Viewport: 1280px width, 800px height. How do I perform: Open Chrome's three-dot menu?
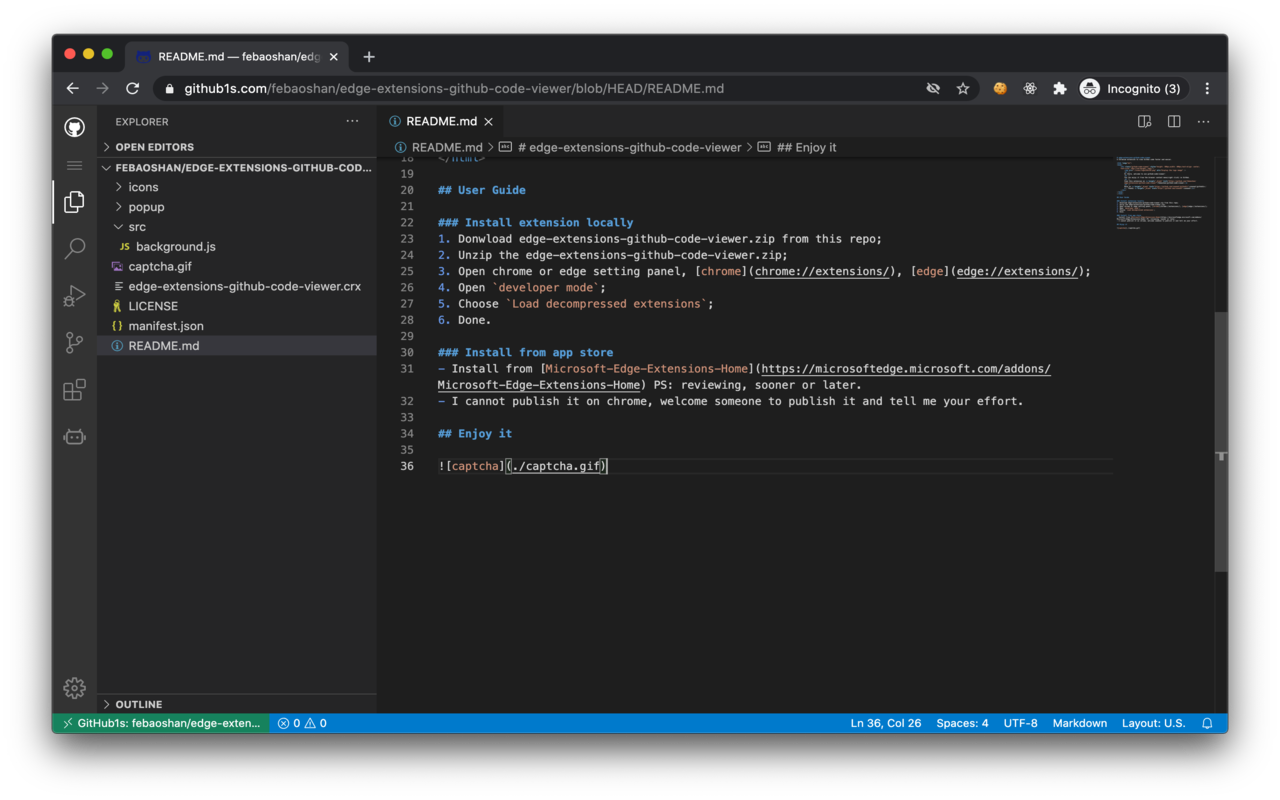tap(1207, 89)
